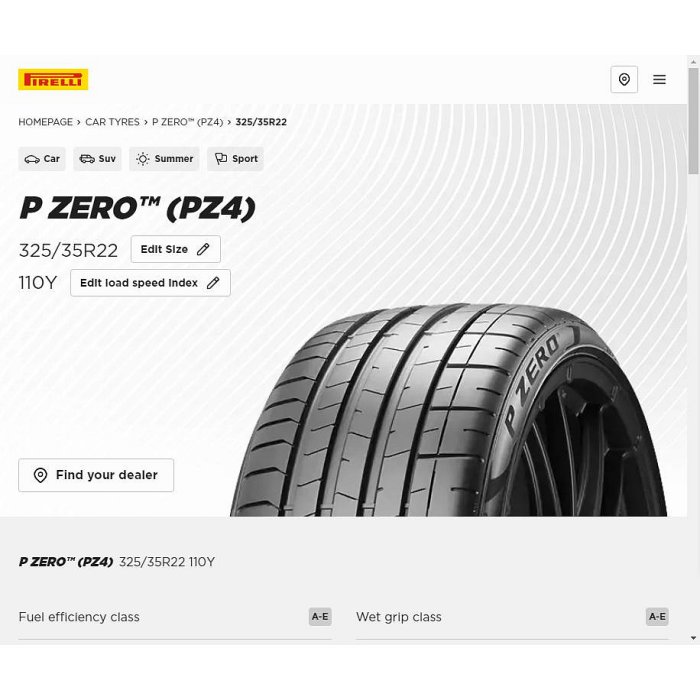The image size is (700, 700).
Task: Click the pin icon in Find your dealer
Action: pos(41,475)
